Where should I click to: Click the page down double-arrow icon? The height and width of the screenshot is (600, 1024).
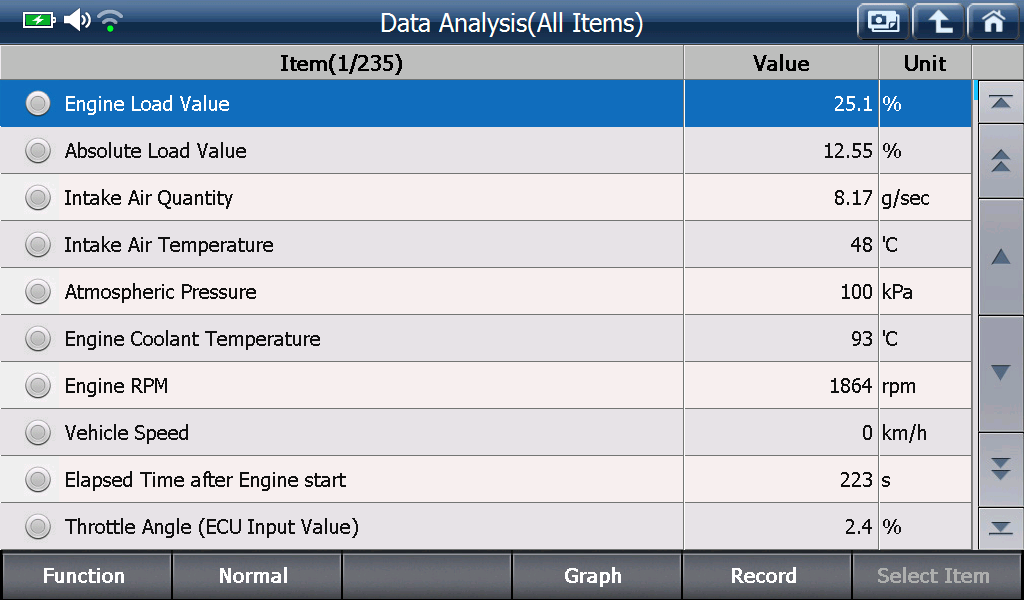(1000, 469)
